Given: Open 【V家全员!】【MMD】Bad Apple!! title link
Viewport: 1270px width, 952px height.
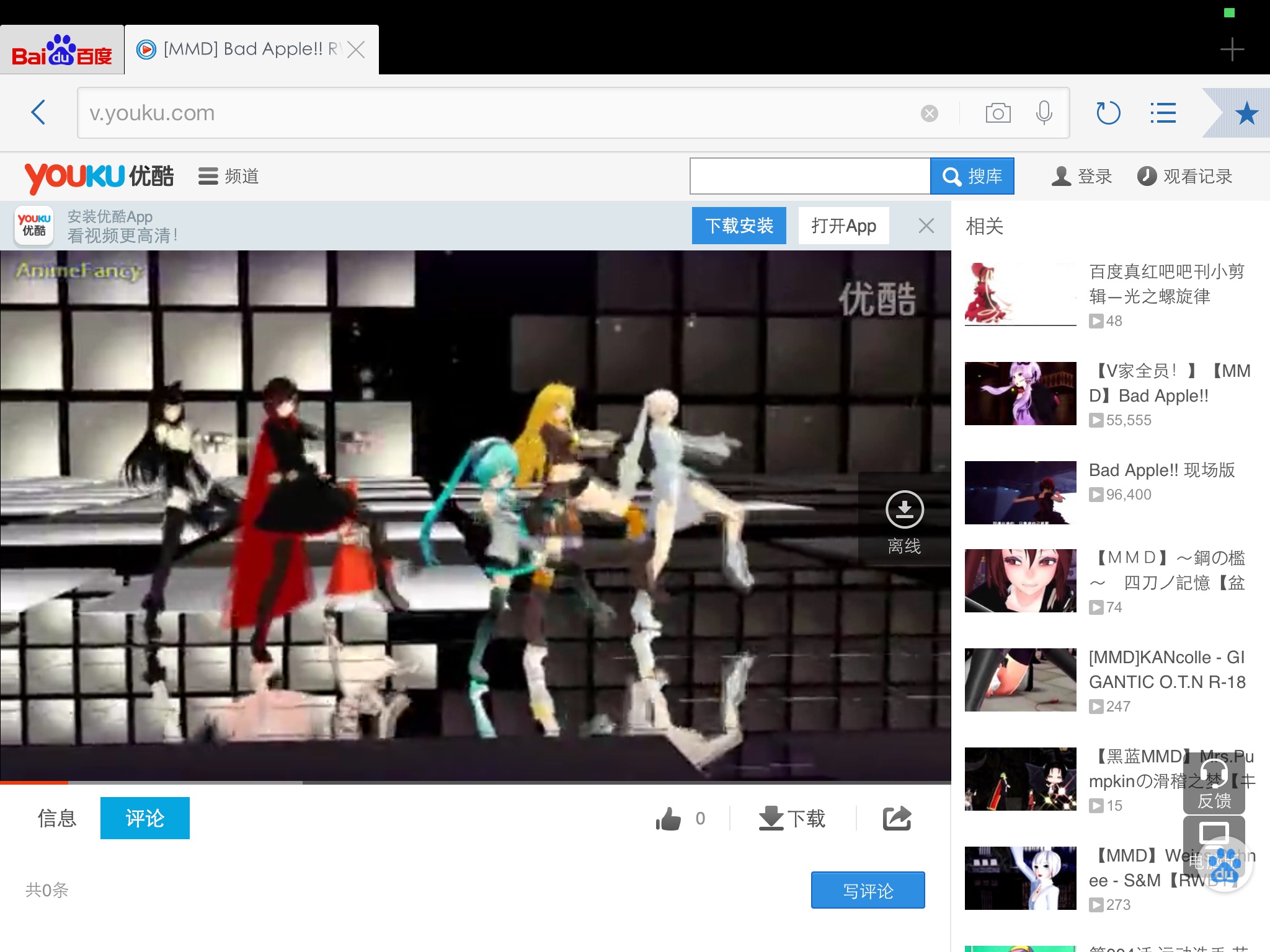Looking at the screenshot, I should (x=1170, y=383).
